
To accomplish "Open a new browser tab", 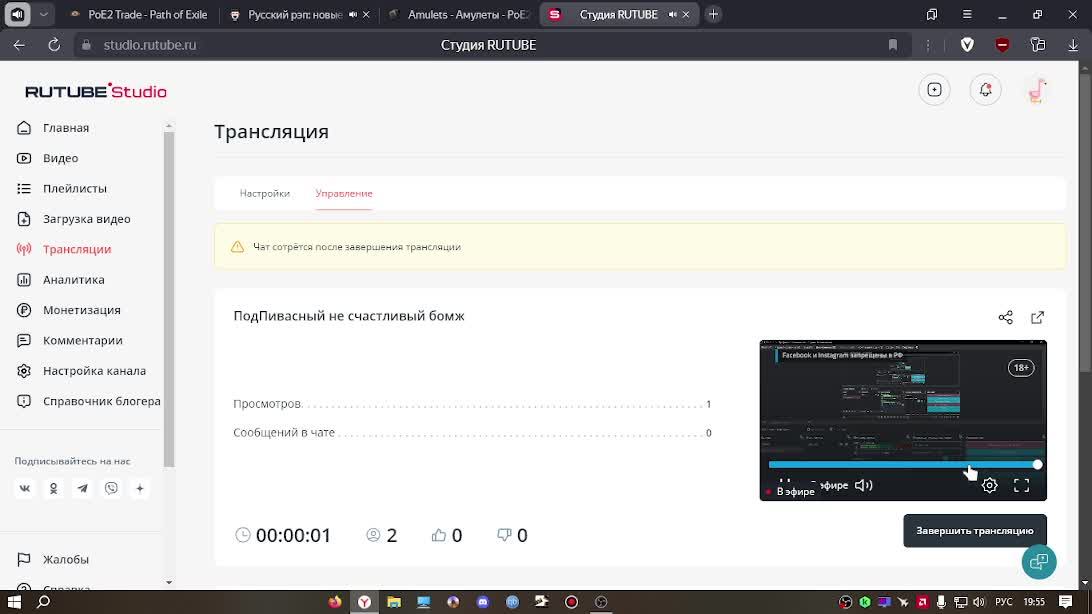I will pyautogui.click(x=713, y=15).
